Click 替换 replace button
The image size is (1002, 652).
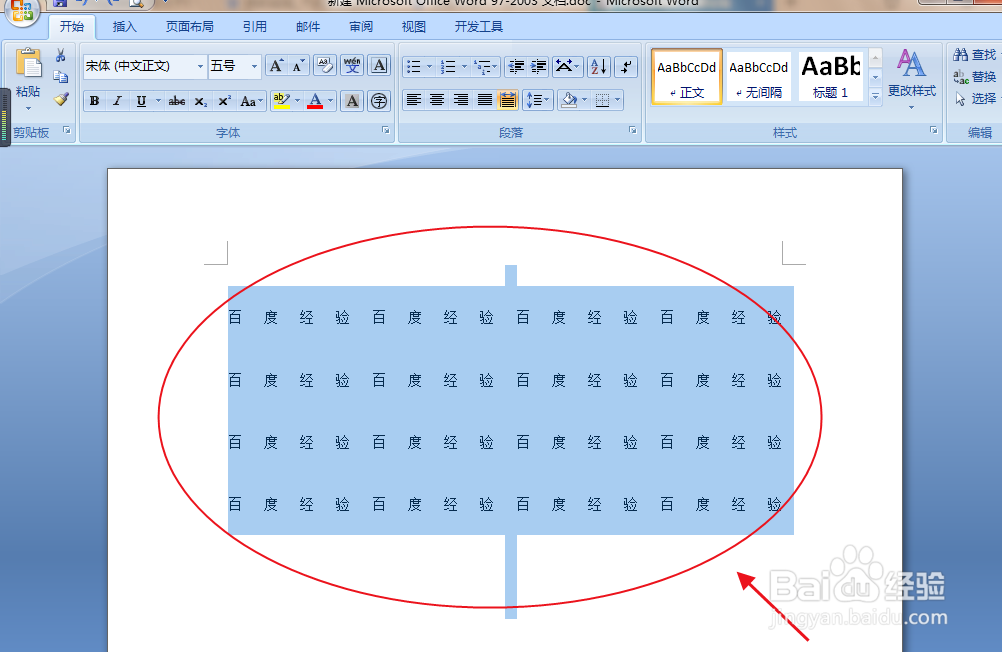(975, 77)
